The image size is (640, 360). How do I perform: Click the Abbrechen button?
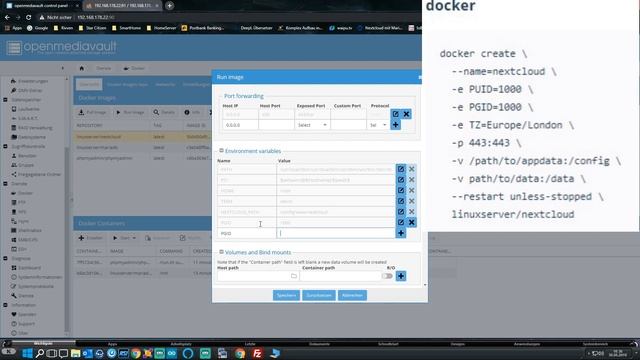point(352,295)
